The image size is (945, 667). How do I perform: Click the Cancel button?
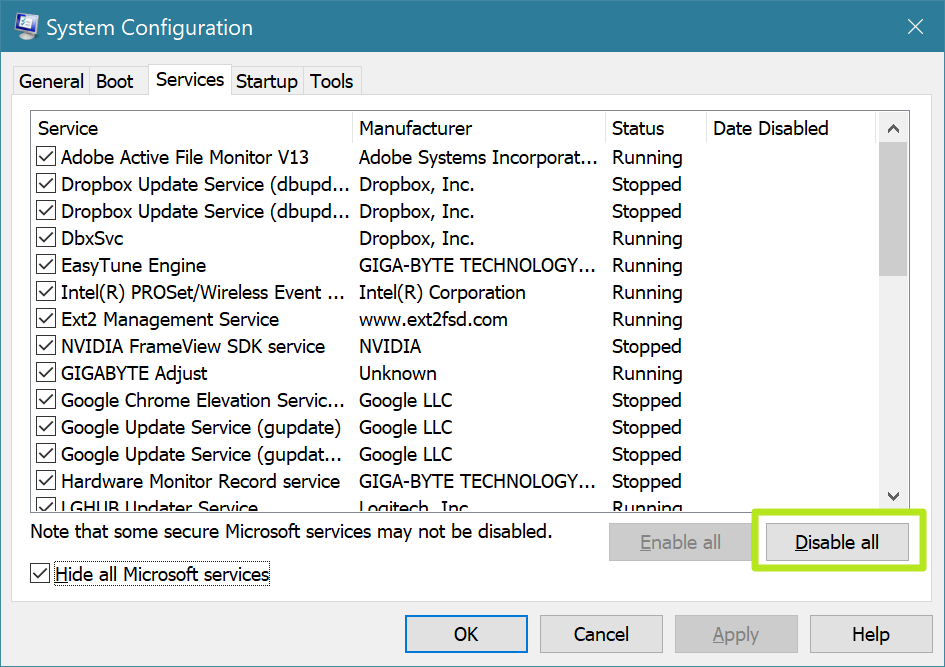[x=600, y=633]
